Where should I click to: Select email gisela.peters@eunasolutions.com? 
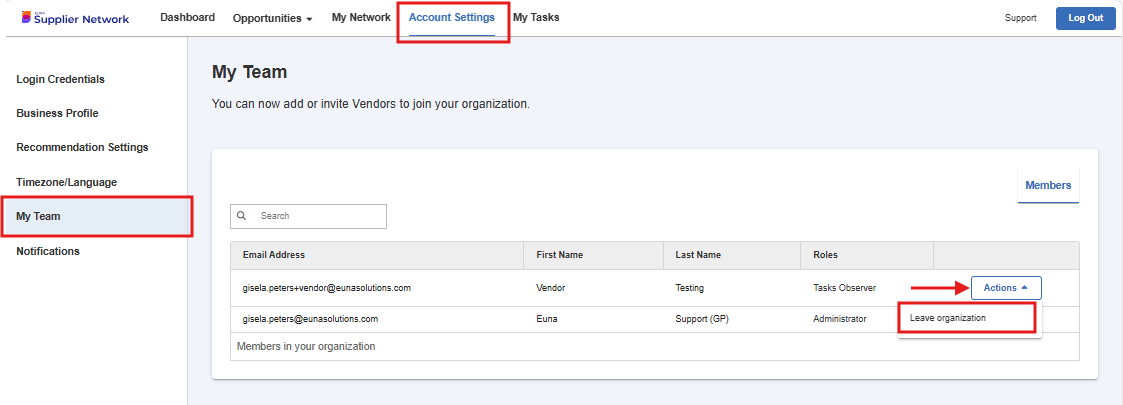point(310,319)
